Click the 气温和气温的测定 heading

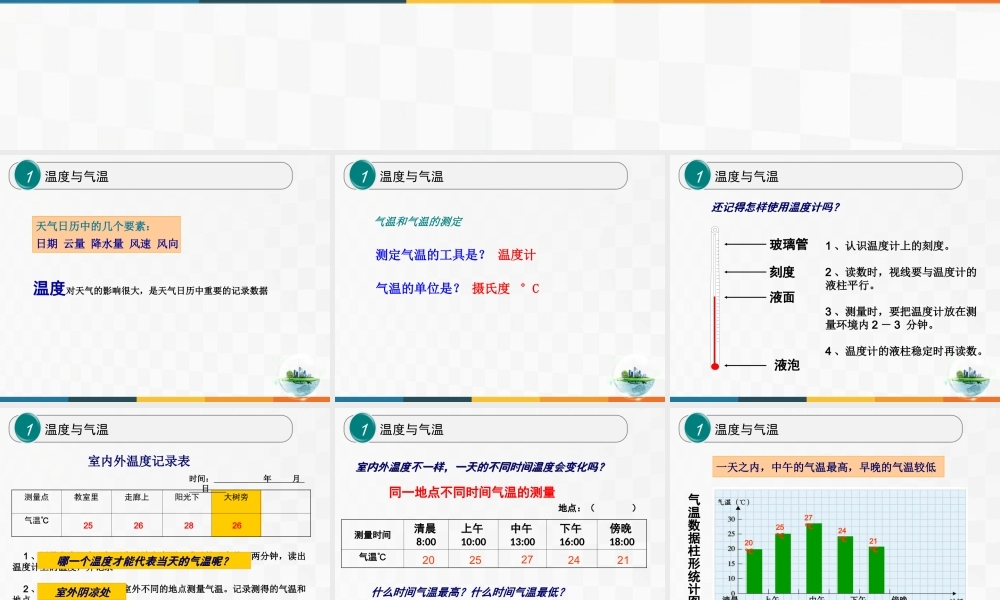[x=420, y=220]
